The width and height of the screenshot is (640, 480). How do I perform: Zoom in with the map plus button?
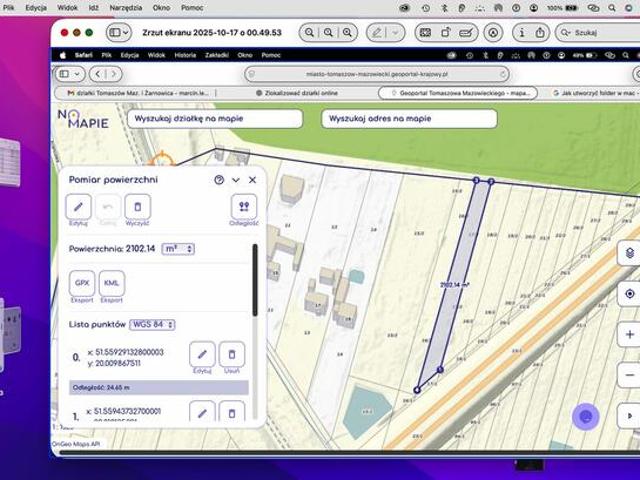[629, 334]
